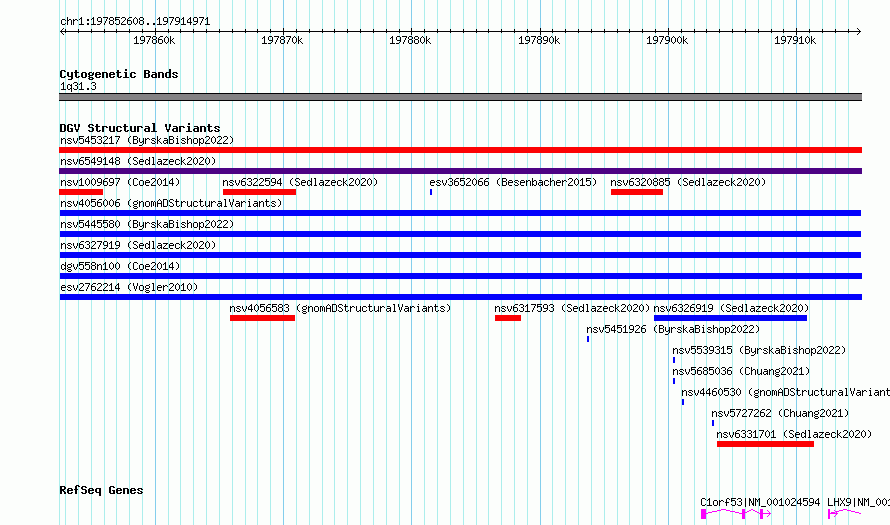890x525 pixels.
Task: Click the nsv5453217 (ByrskaBishop2022) variant label
Action: pyautogui.click(x=147, y=140)
